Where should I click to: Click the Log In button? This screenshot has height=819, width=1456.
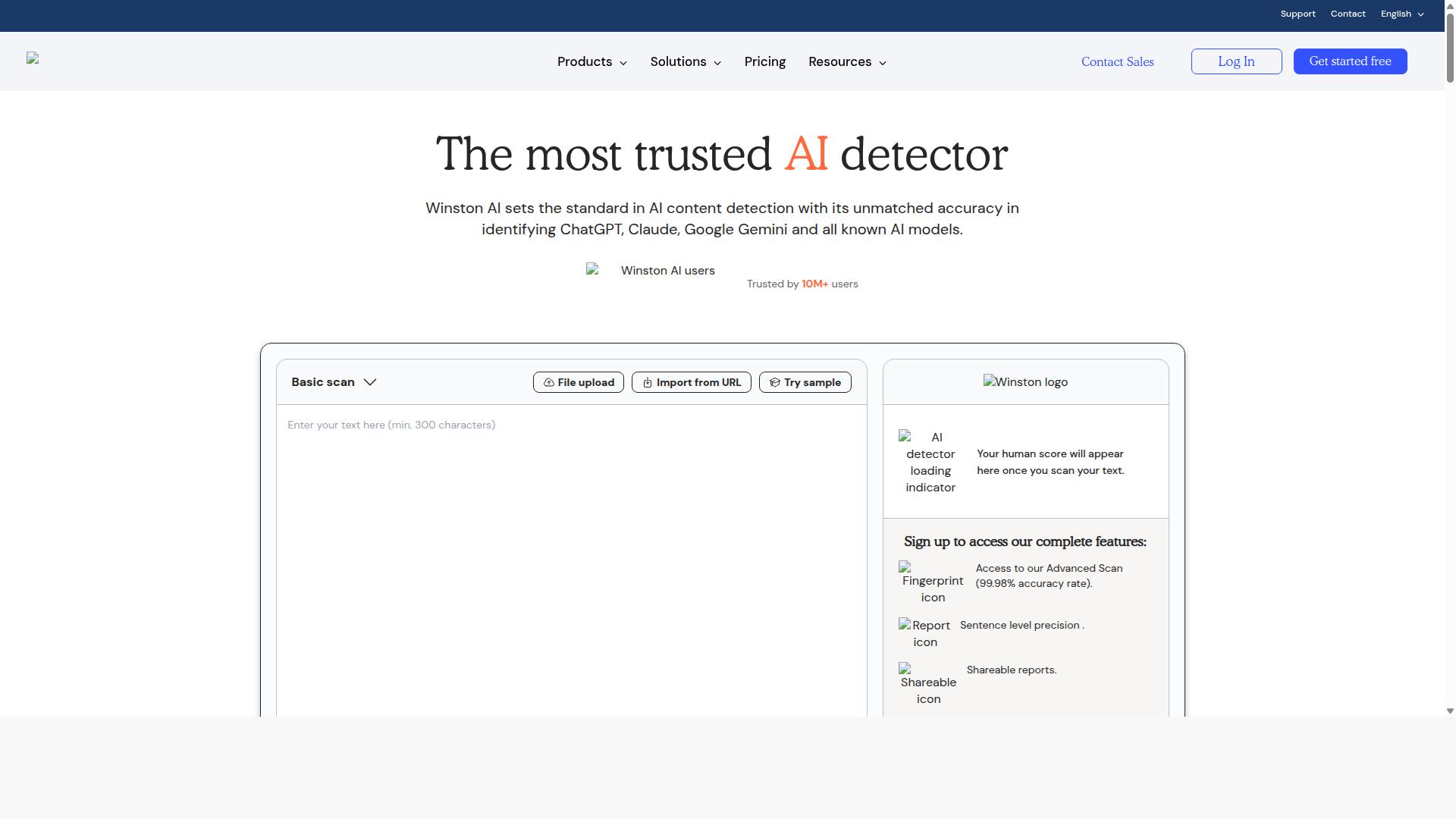(1236, 61)
